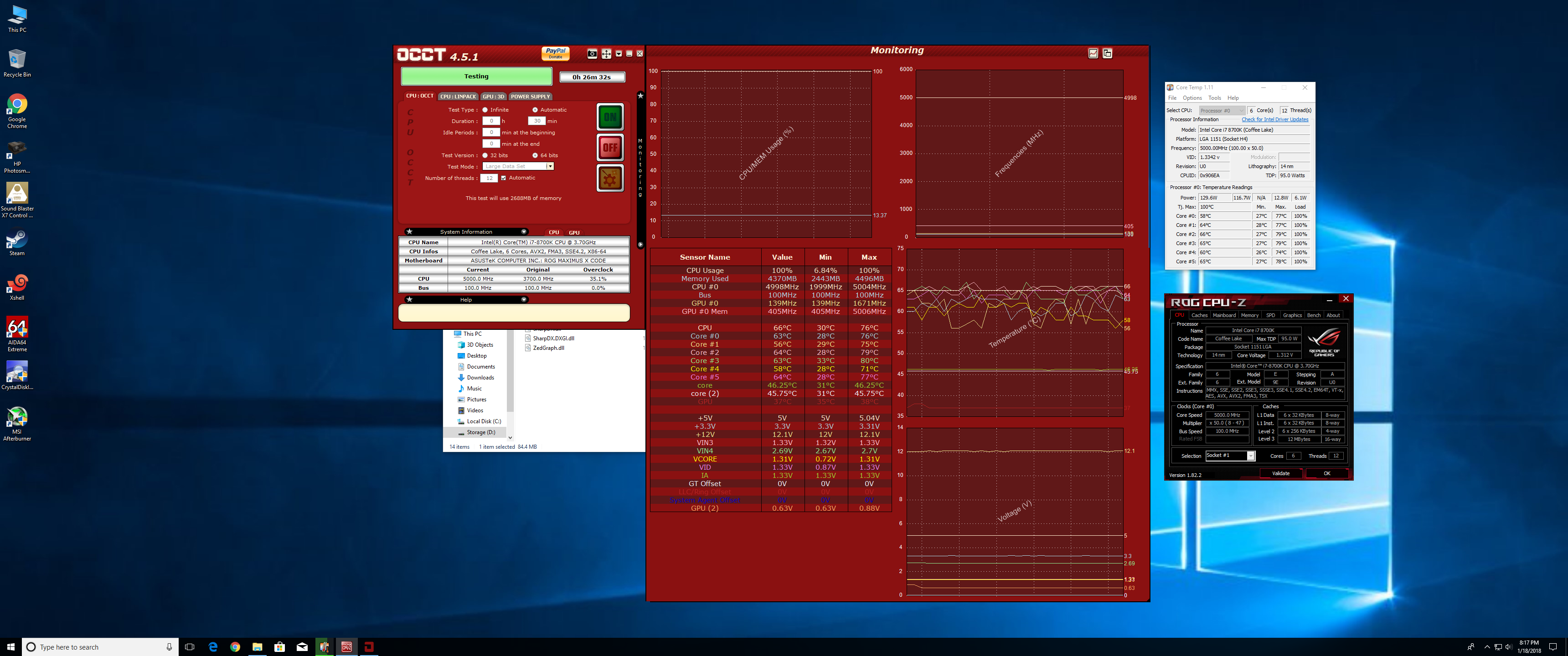The height and width of the screenshot is (656, 1568).
Task: Collapse the System Information section arrow
Action: pyautogui.click(x=523, y=231)
